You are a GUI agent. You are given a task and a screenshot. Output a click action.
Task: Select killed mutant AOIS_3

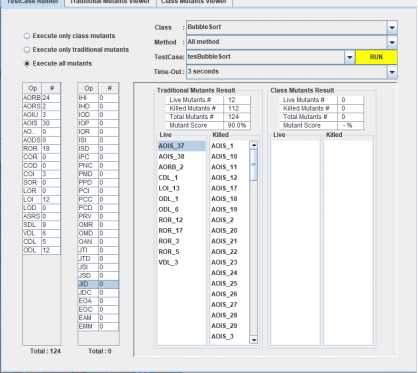click(x=230, y=337)
